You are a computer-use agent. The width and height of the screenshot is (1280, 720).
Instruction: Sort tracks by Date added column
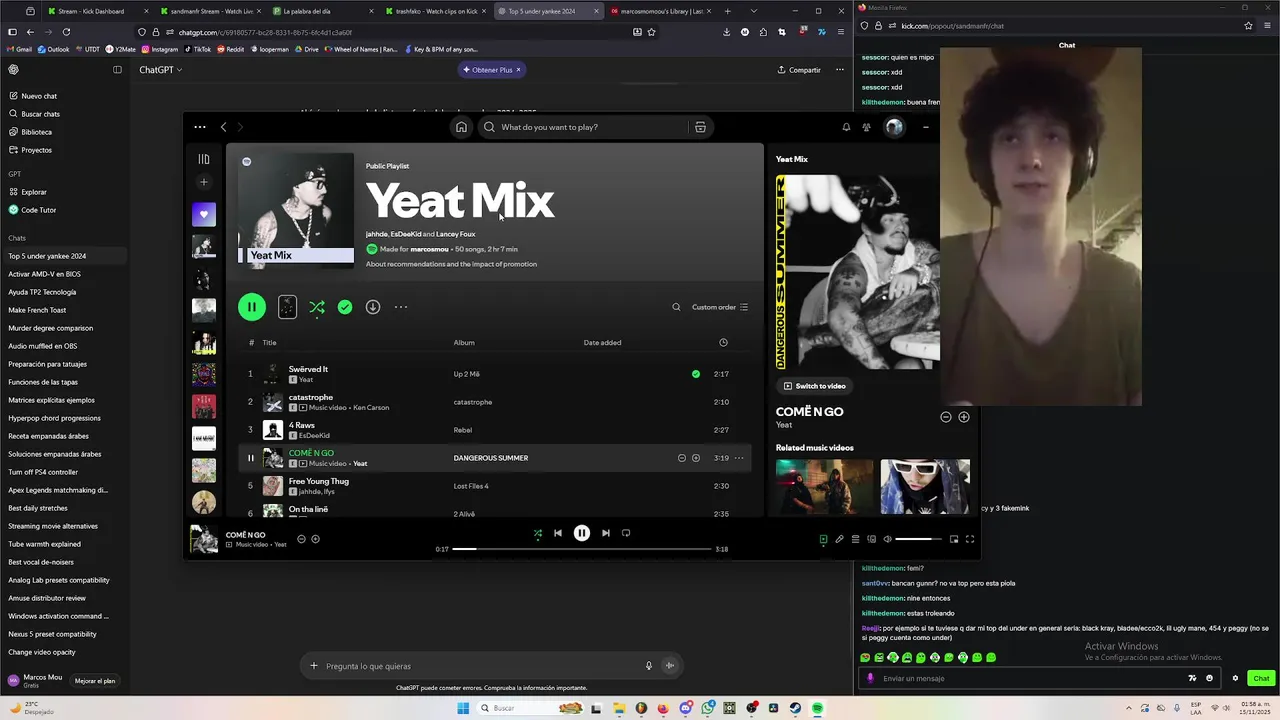tap(602, 343)
